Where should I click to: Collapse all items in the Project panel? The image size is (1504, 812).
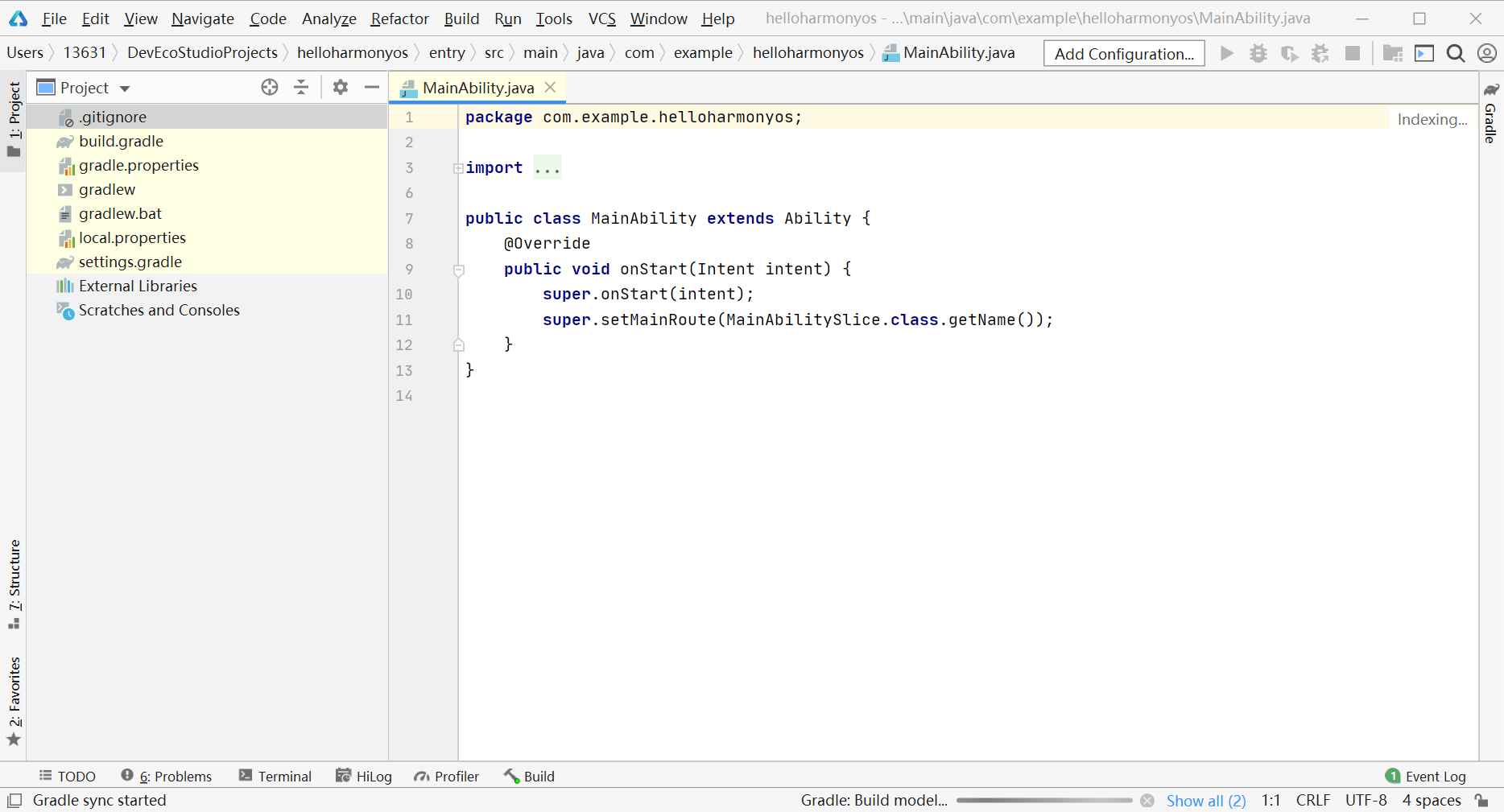pyautogui.click(x=301, y=88)
